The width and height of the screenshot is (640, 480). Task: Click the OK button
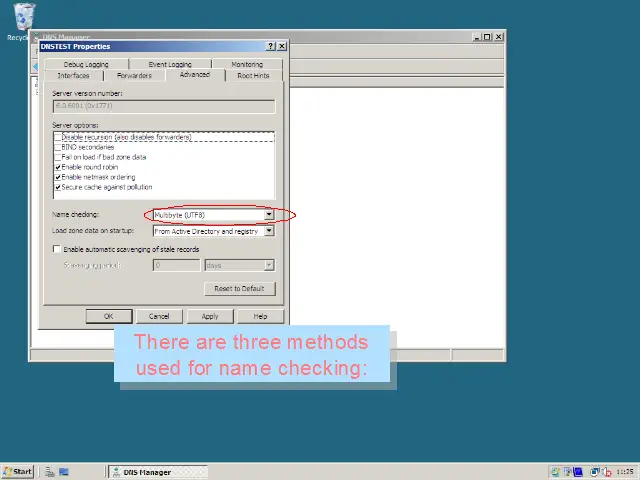(109, 316)
